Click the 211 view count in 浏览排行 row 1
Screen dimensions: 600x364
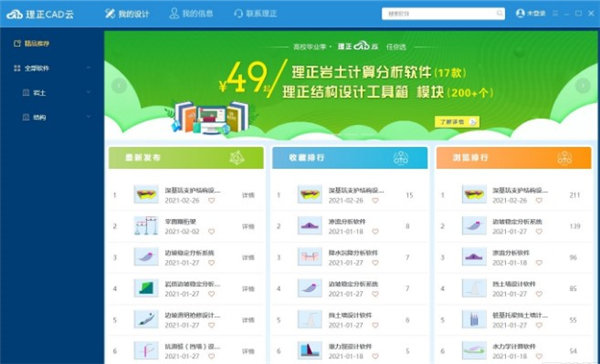[x=575, y=195]
